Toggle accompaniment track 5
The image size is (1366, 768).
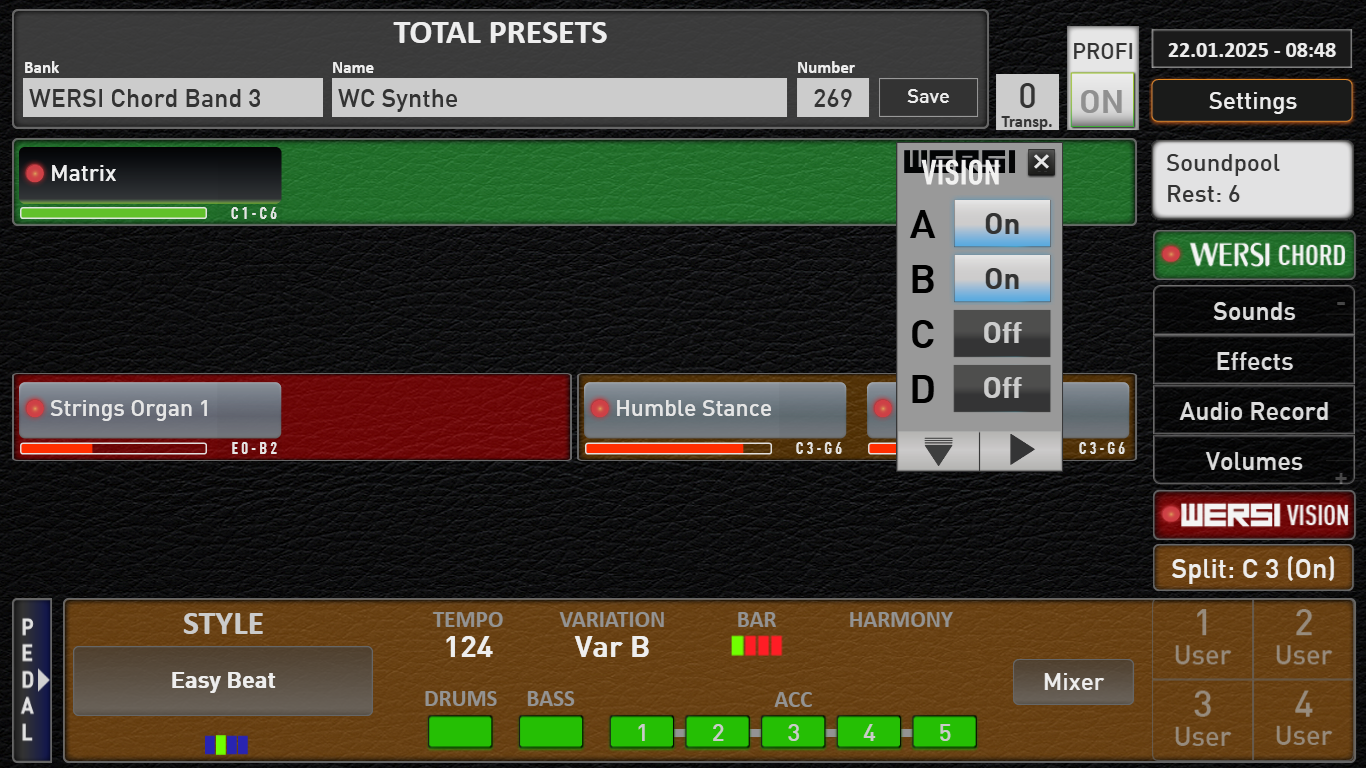(x=945, y=732)
